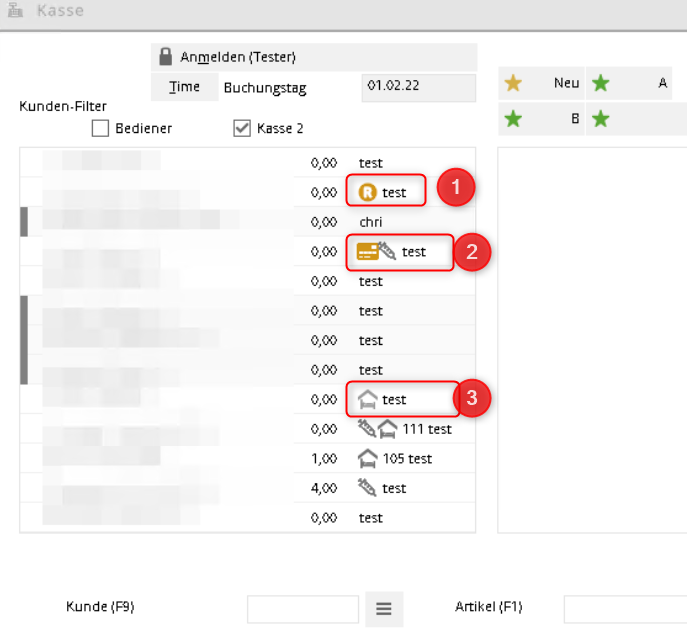Click the Artikel (F1) input field

pyautogui.click(x=625, y=609)
